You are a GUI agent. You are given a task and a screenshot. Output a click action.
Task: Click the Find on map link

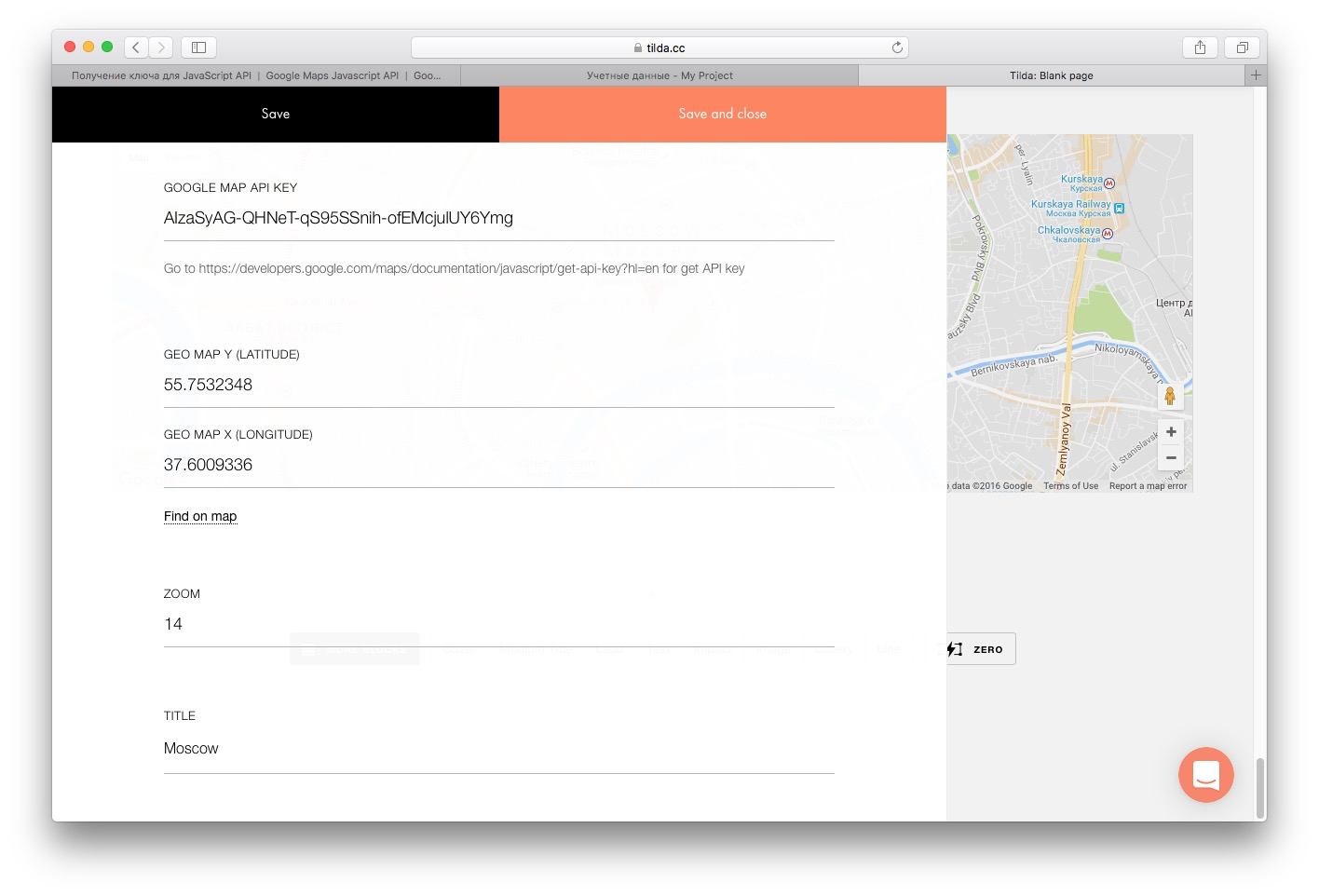tap(200, 516)
